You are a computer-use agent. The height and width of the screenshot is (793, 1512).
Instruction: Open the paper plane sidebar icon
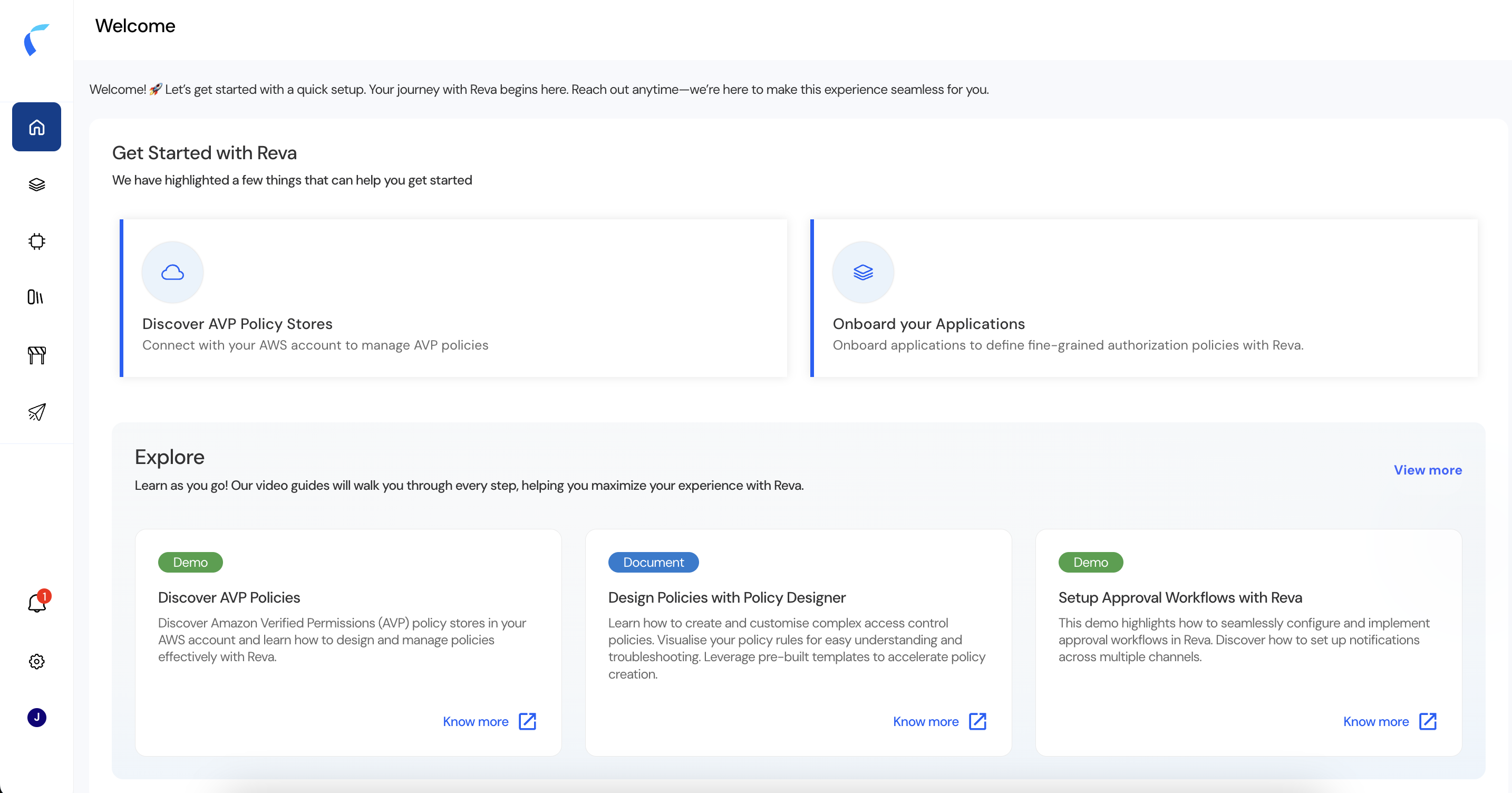pyautogui.click(x=36, y=411)
